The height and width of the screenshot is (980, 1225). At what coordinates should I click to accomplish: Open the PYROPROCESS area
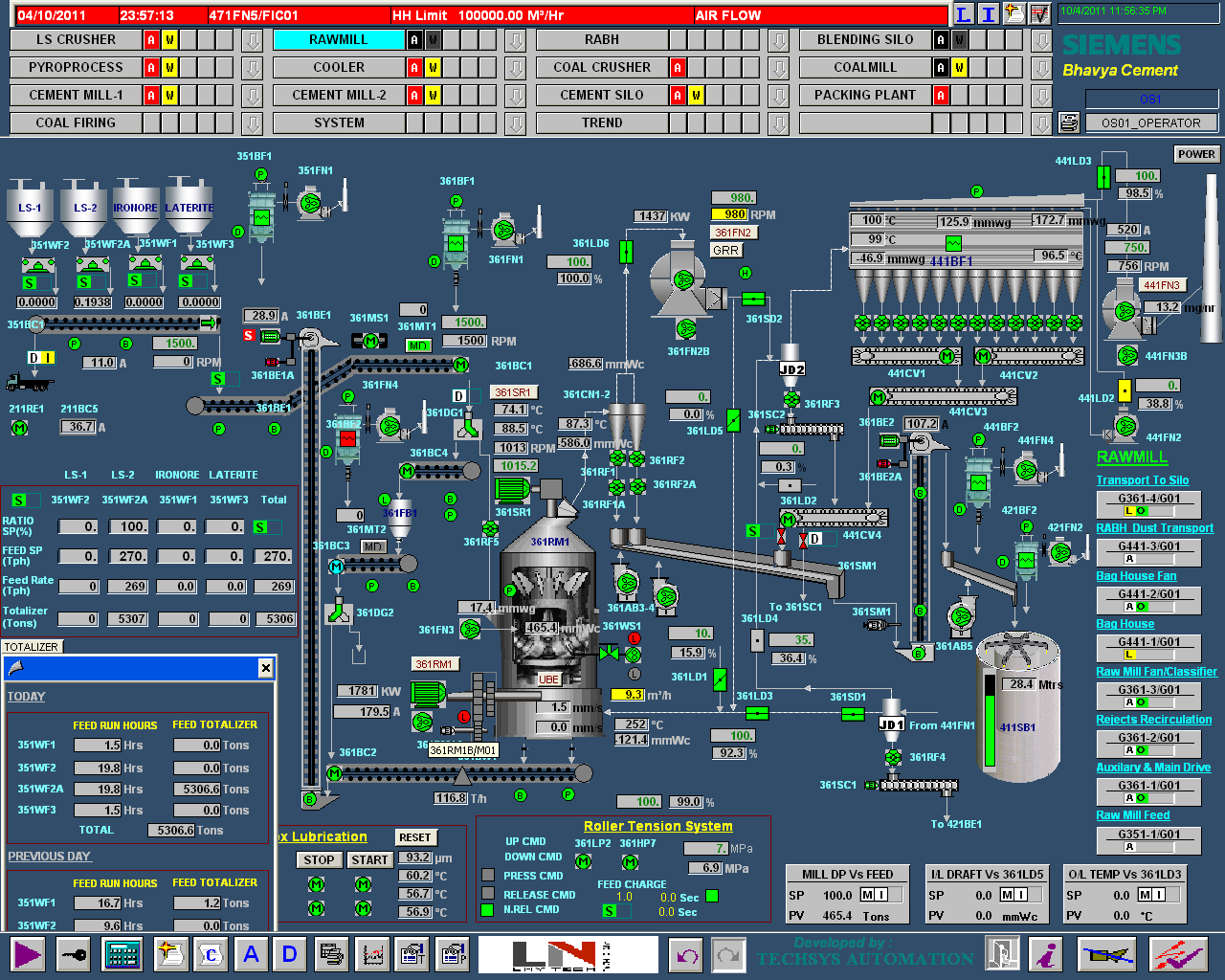click(x=76, y=68)
